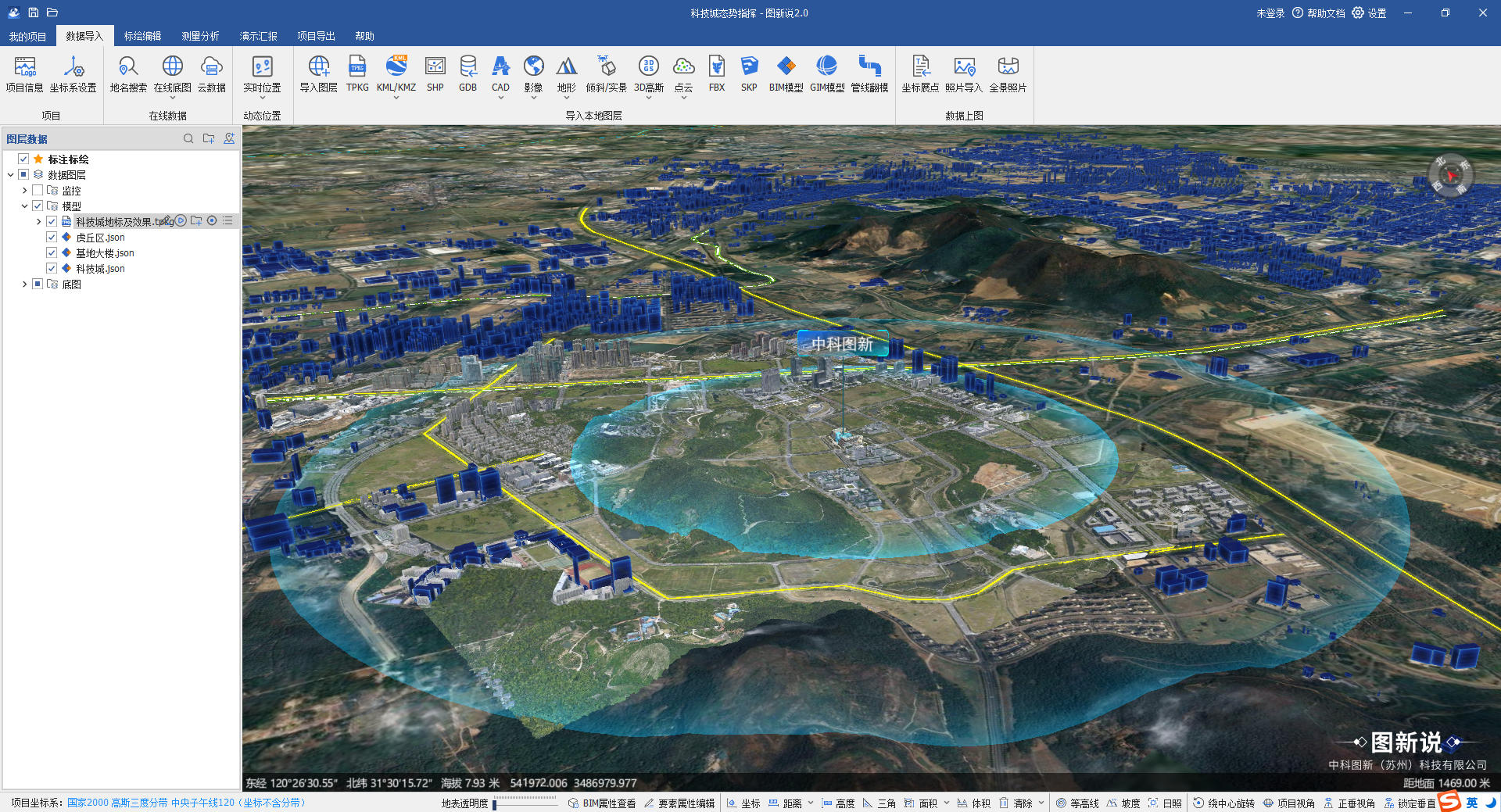The image size is (1501, 812).
Task: Import a BIM模型 model
Action: click(786, 74)
